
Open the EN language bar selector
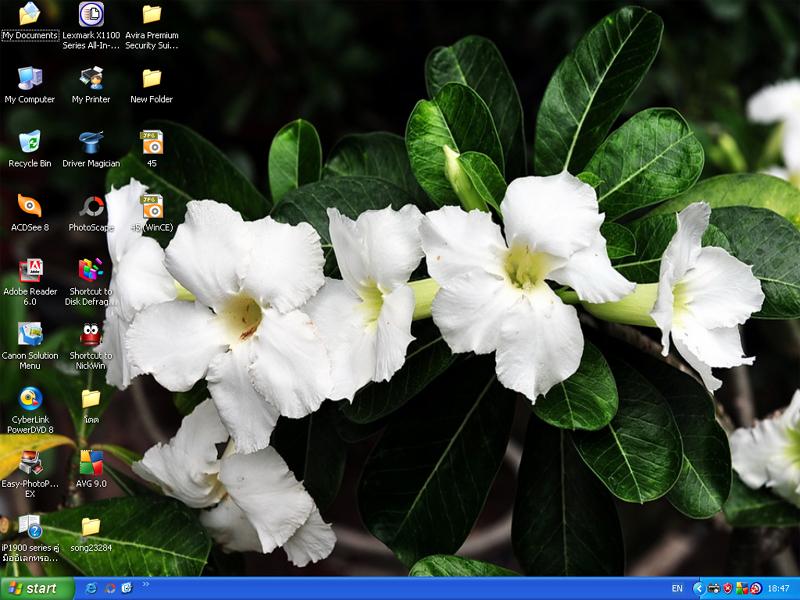tap(677, 588)
